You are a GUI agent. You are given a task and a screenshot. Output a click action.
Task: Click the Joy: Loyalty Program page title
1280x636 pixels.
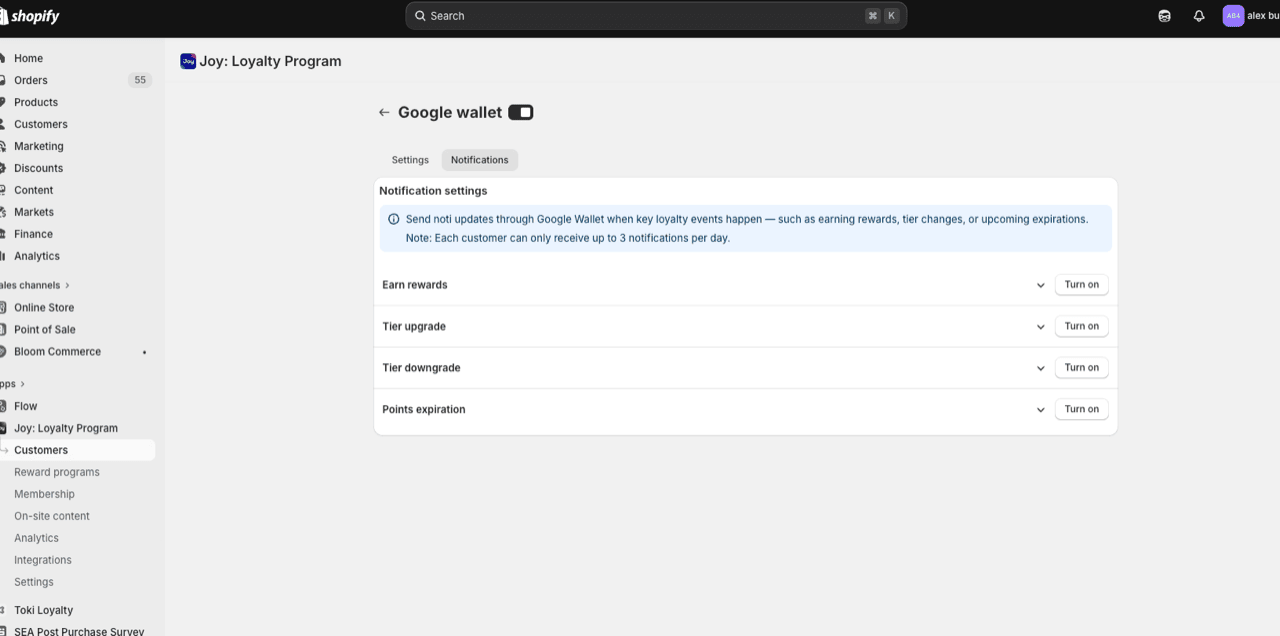(x=270, y=61)
